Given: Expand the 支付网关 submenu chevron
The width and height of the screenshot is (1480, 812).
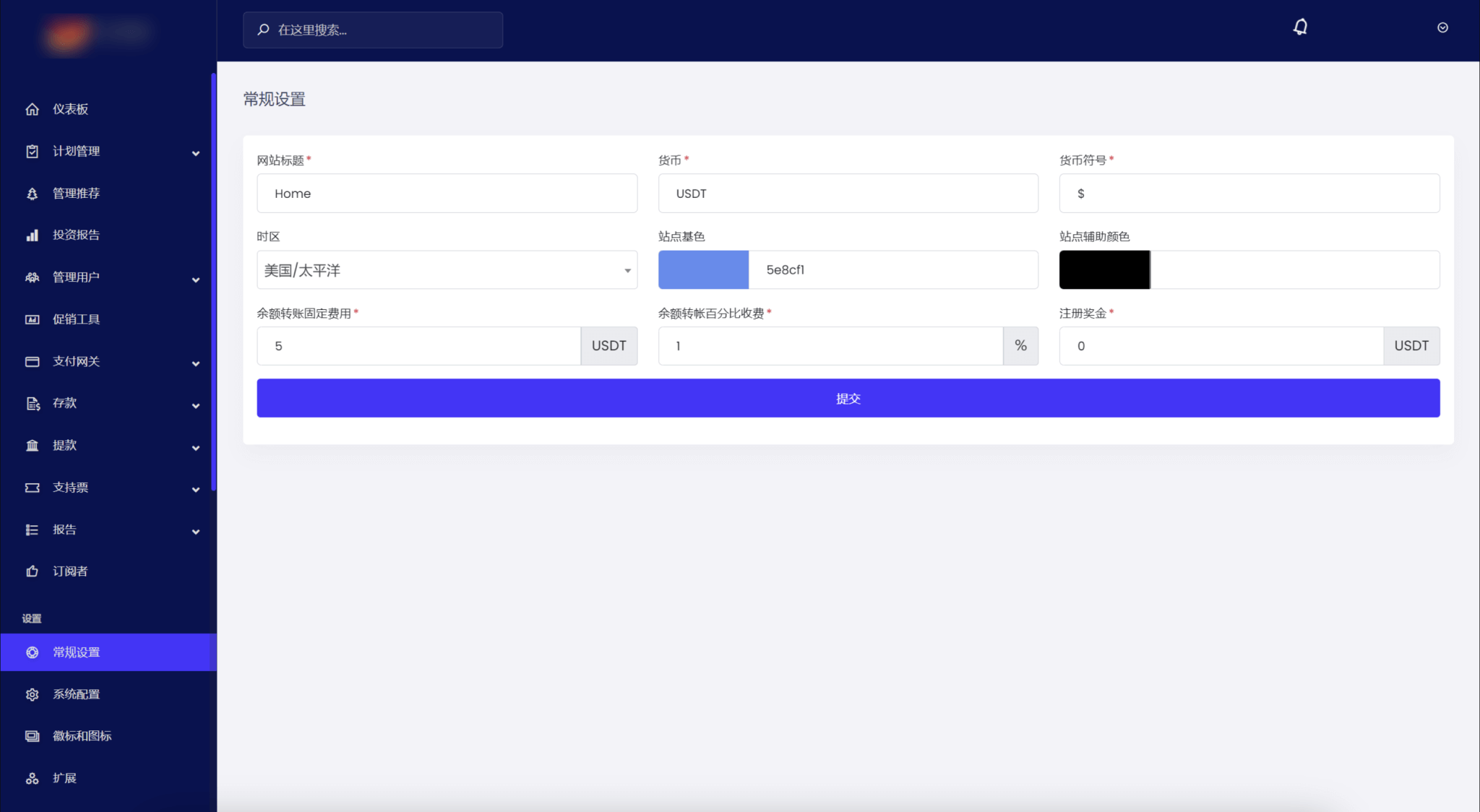Looking at the screenshot, I should click(196, 363).
